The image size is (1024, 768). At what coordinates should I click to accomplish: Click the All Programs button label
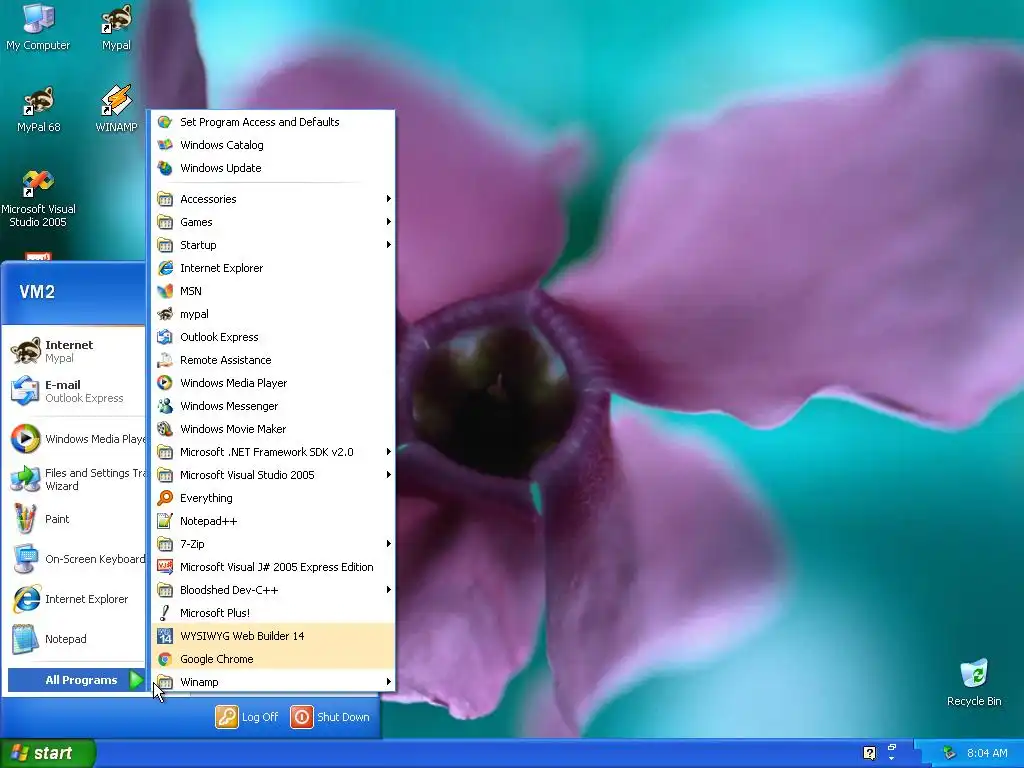(x=81, y=680)
